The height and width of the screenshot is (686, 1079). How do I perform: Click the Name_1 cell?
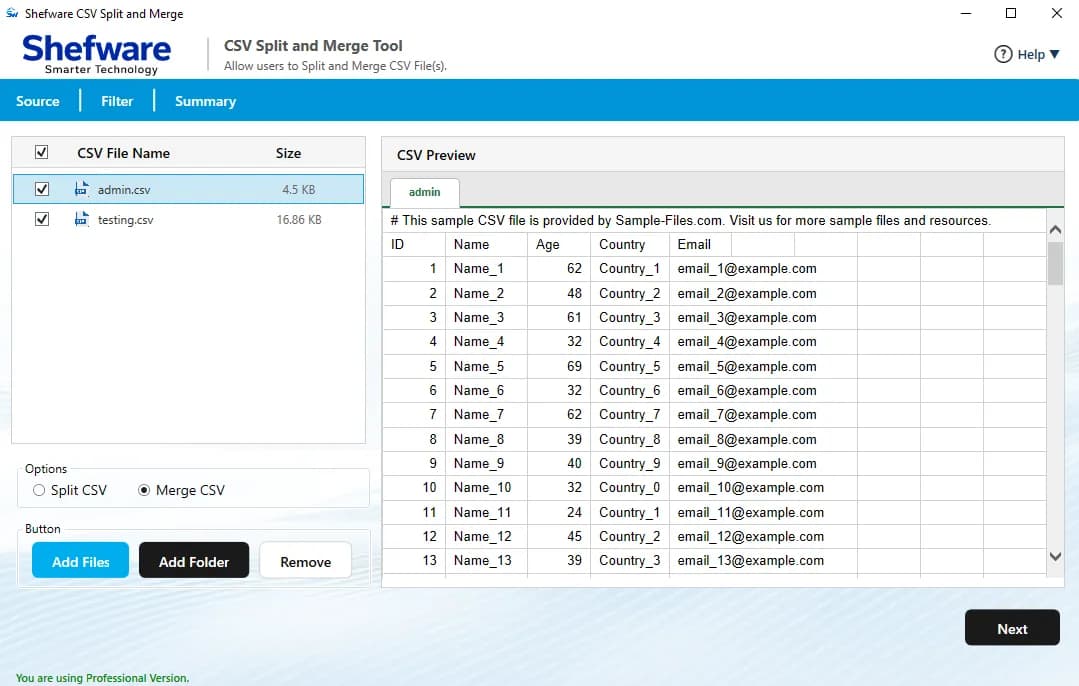(487, 269)
